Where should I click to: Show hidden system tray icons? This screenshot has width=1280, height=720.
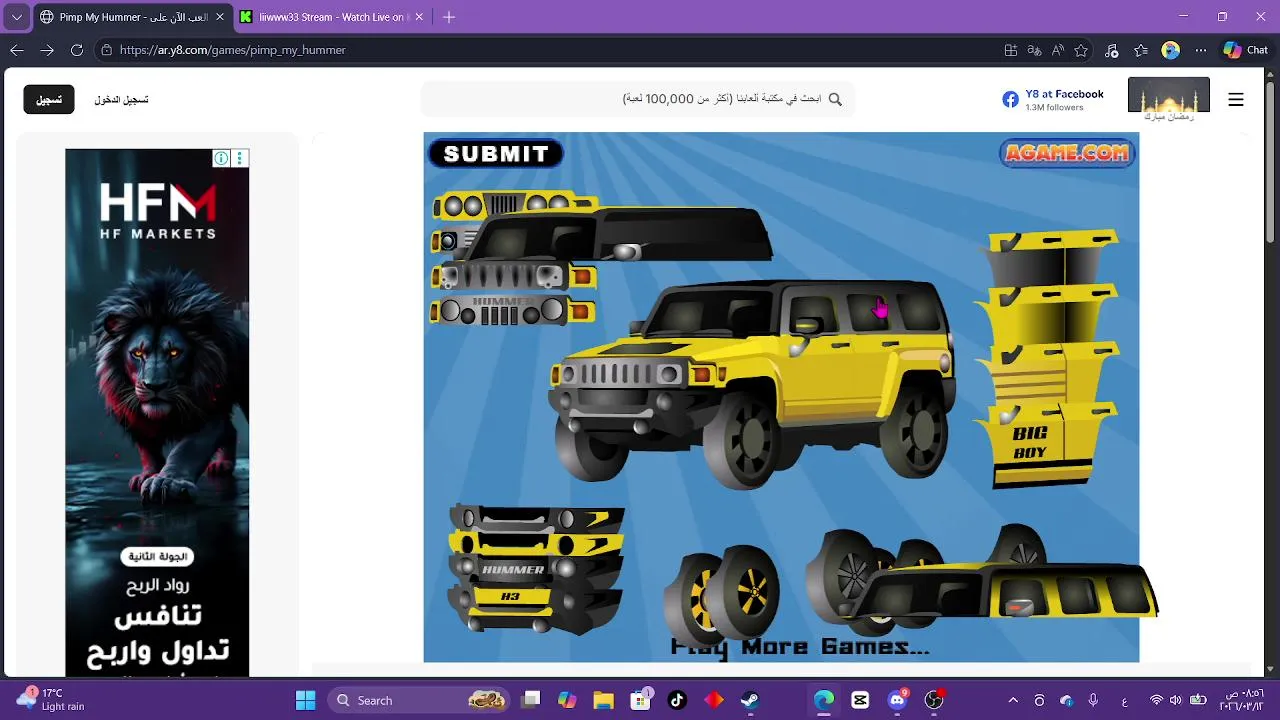coord(1012,700)
